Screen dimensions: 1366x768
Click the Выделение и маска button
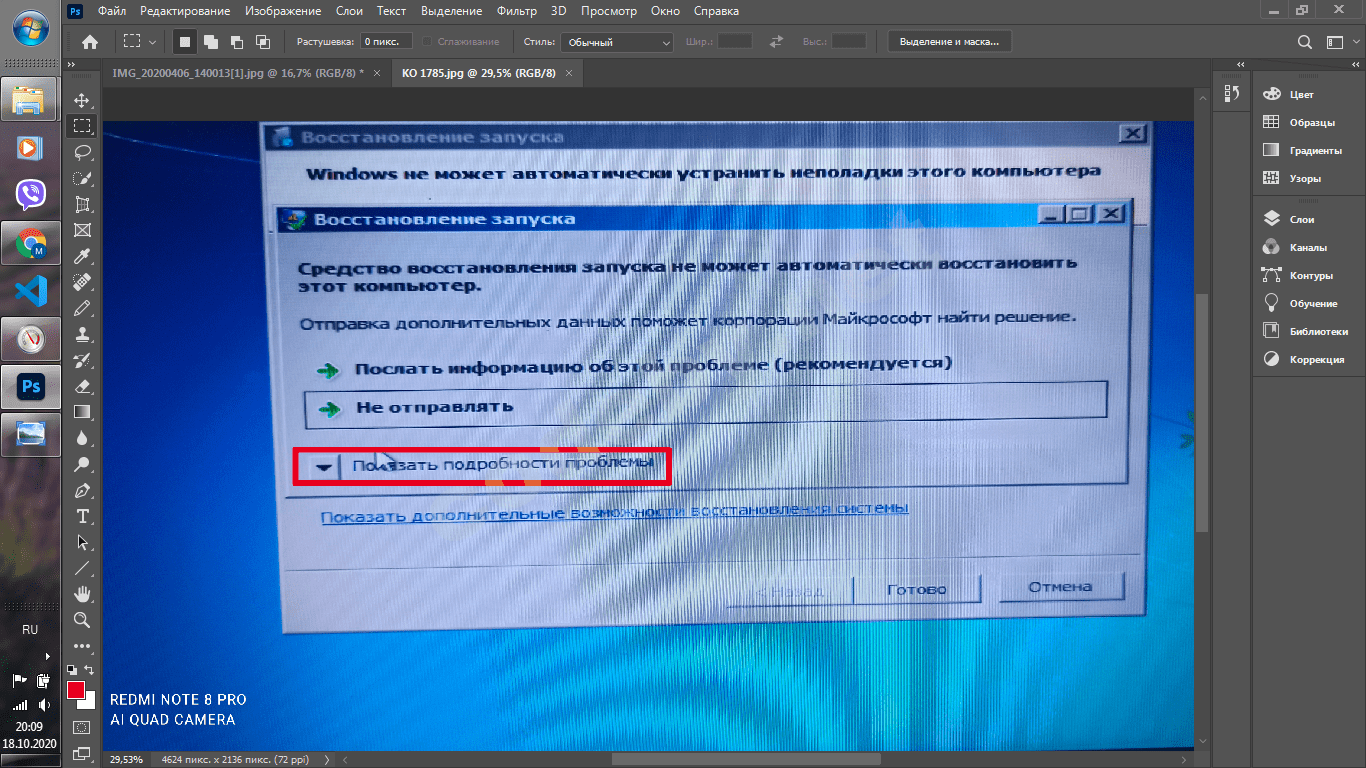tap(949, 42)
